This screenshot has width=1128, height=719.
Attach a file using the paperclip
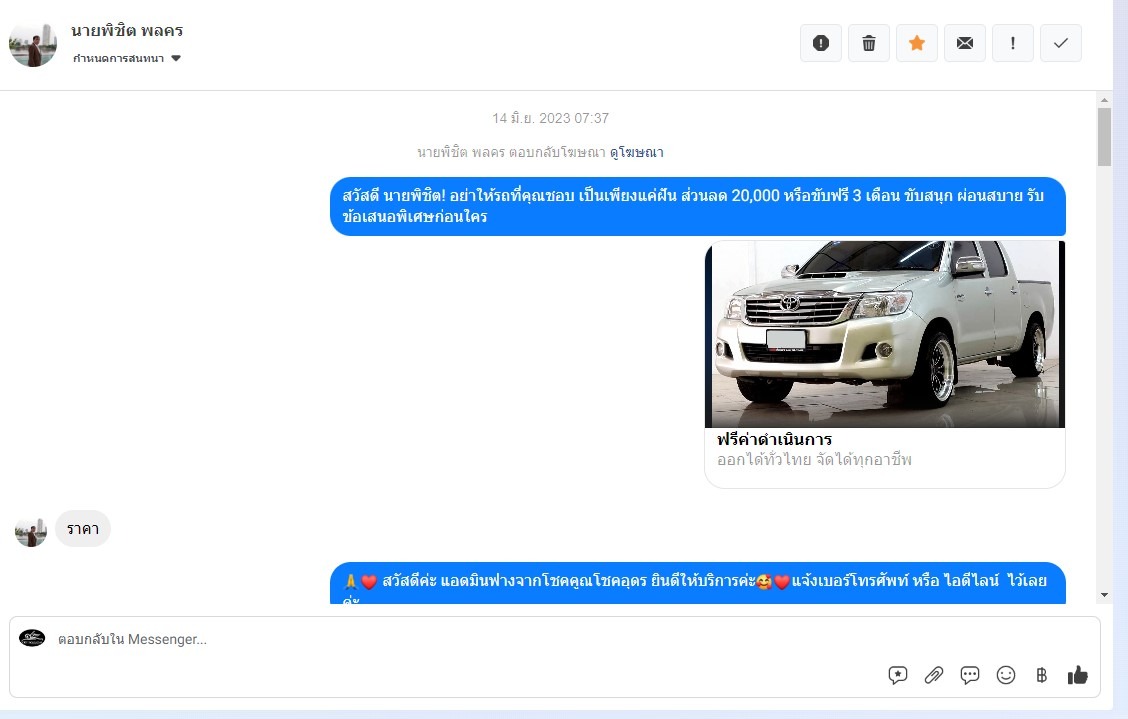(934, 675)
